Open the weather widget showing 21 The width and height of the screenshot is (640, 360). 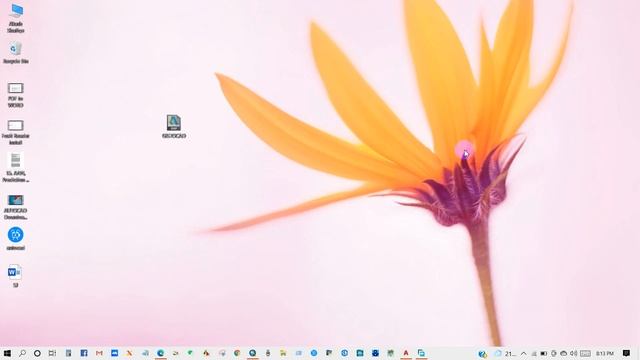[x=505, y=353]
